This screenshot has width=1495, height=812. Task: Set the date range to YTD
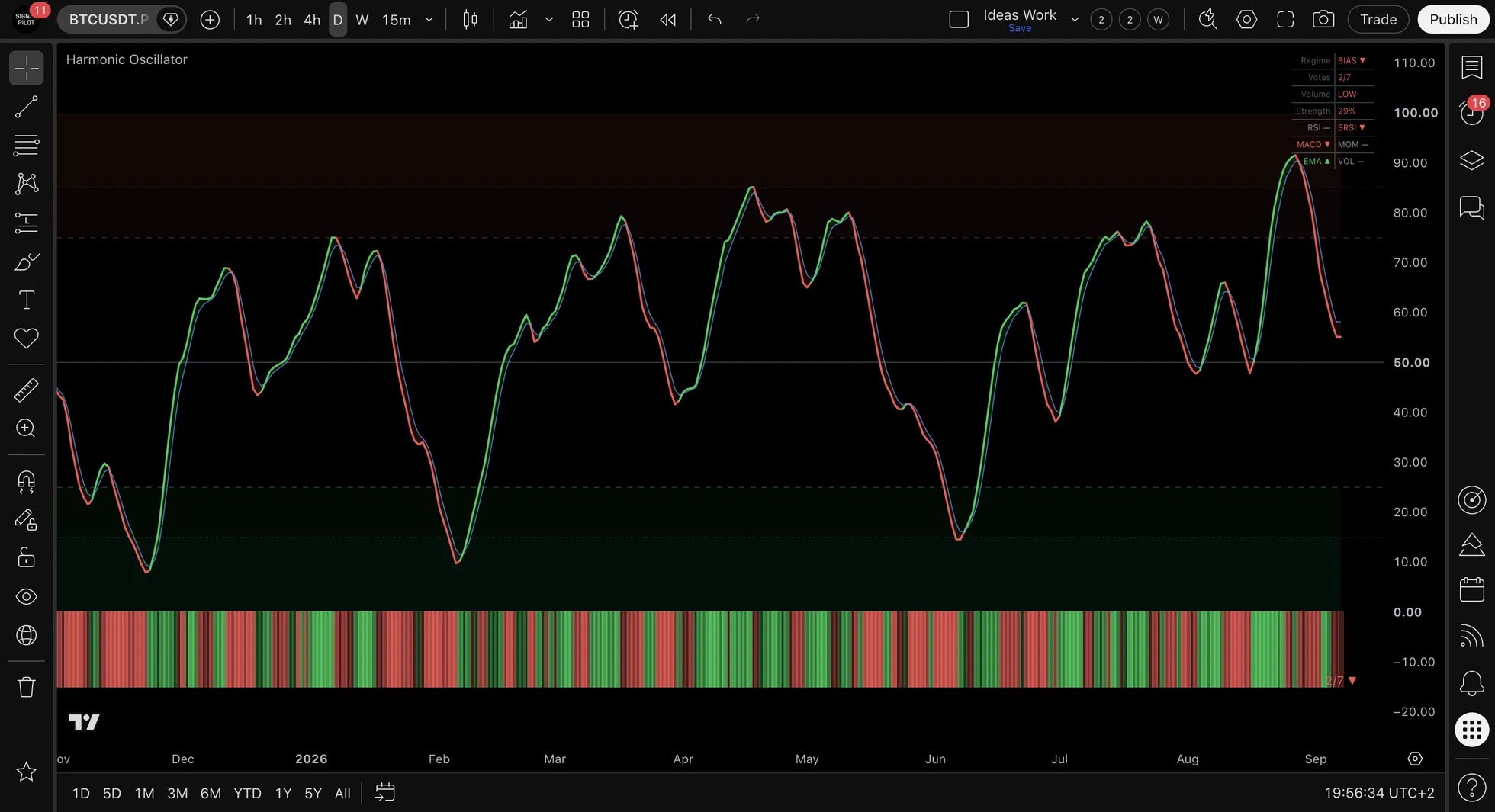[x=247, y=794]
